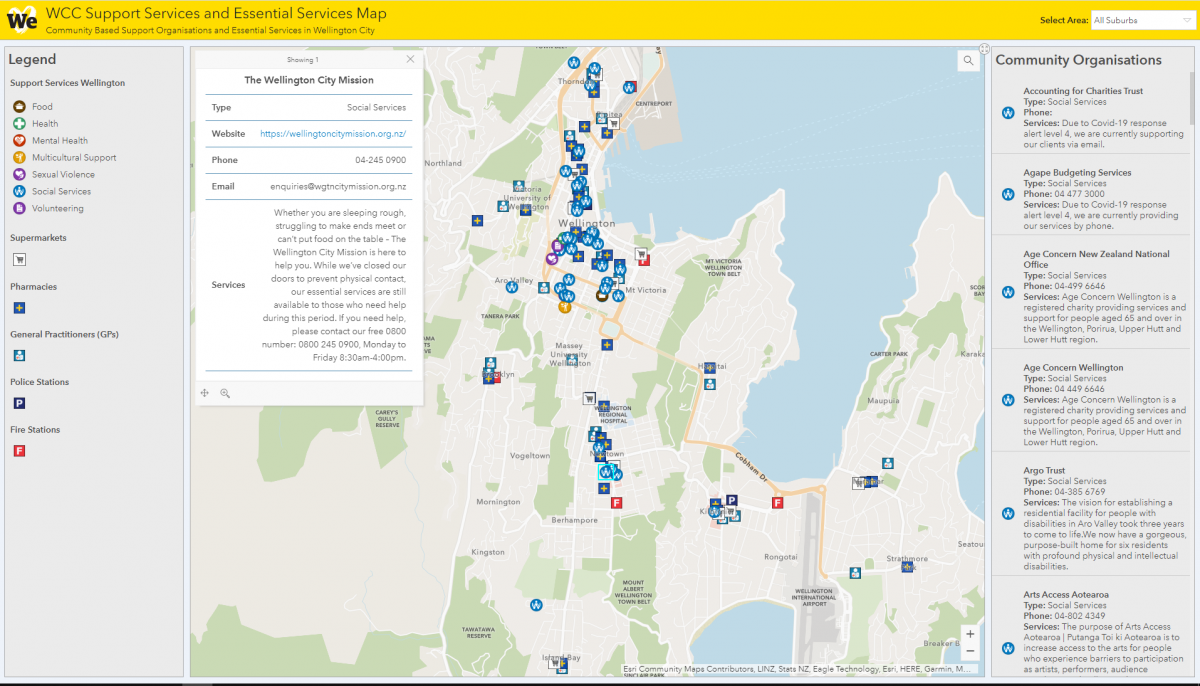Image resolution: width=1200 pixels, height=686 pixels.
Task: Open the wellingtoncitymission.org.nz website link
Action: pyautogui.click(x=333, y=133)
